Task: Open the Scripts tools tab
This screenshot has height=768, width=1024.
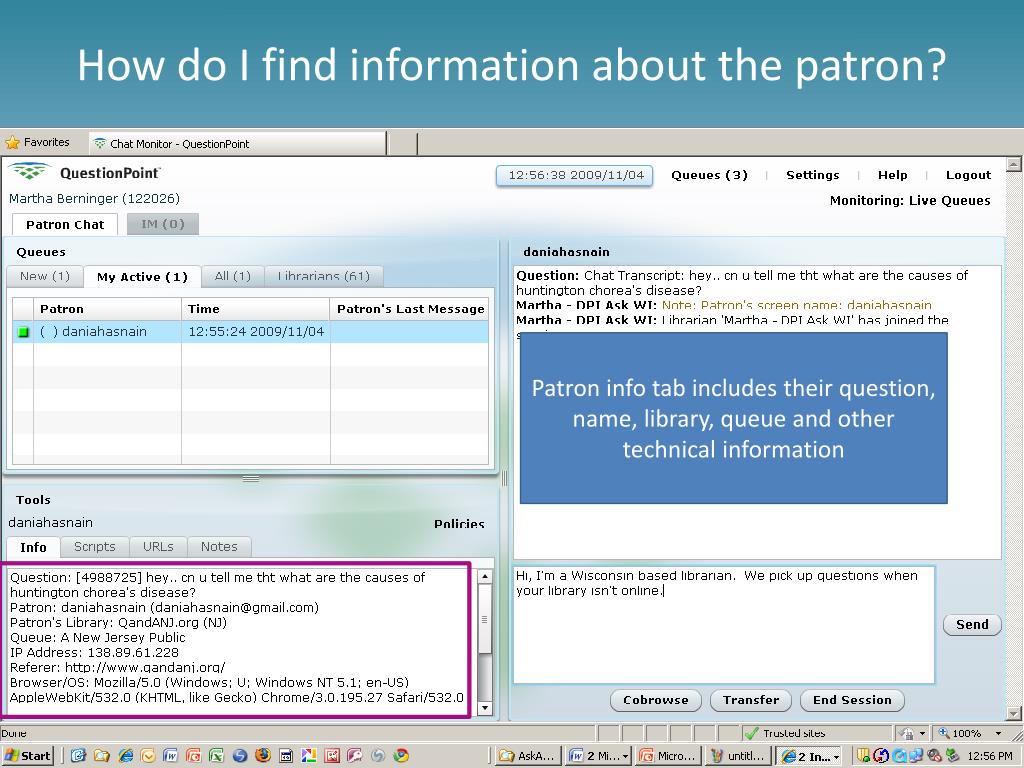Action: click(95, 547)
